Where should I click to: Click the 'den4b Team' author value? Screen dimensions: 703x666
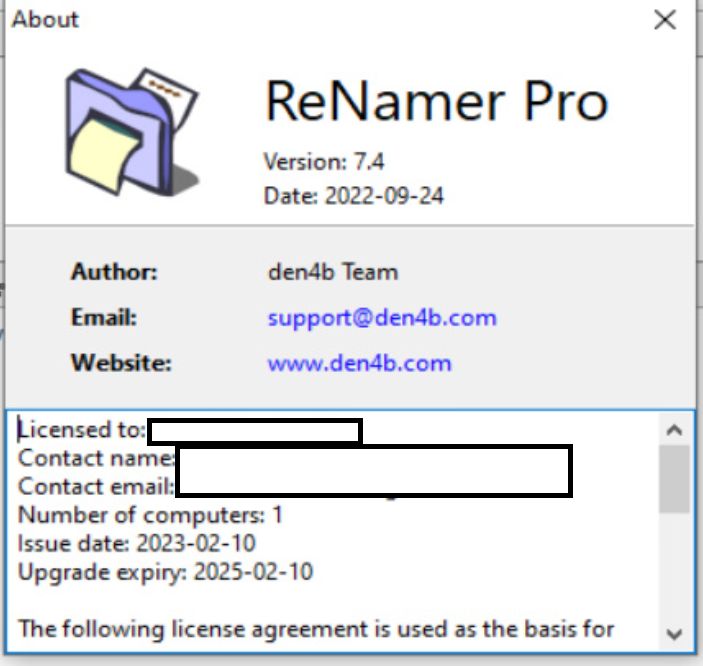333,272
